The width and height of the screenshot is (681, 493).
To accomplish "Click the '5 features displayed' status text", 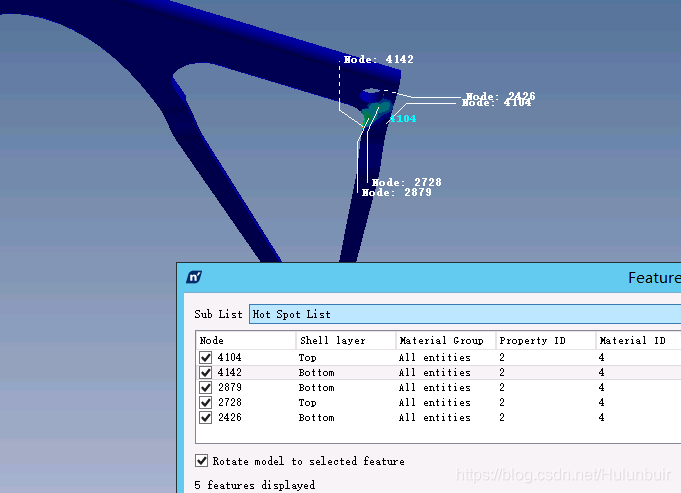I will coord(255,485).
